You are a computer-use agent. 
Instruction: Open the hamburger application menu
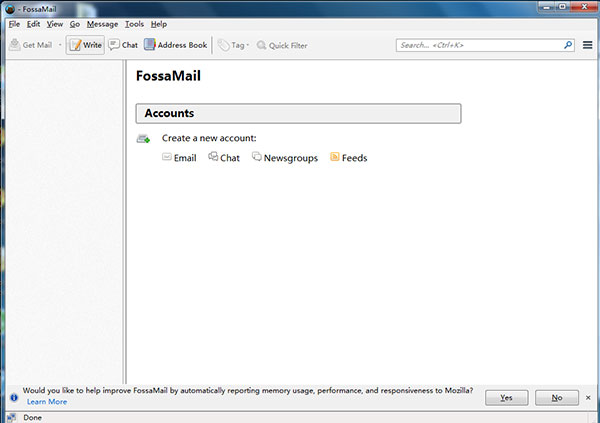point(588,45)
